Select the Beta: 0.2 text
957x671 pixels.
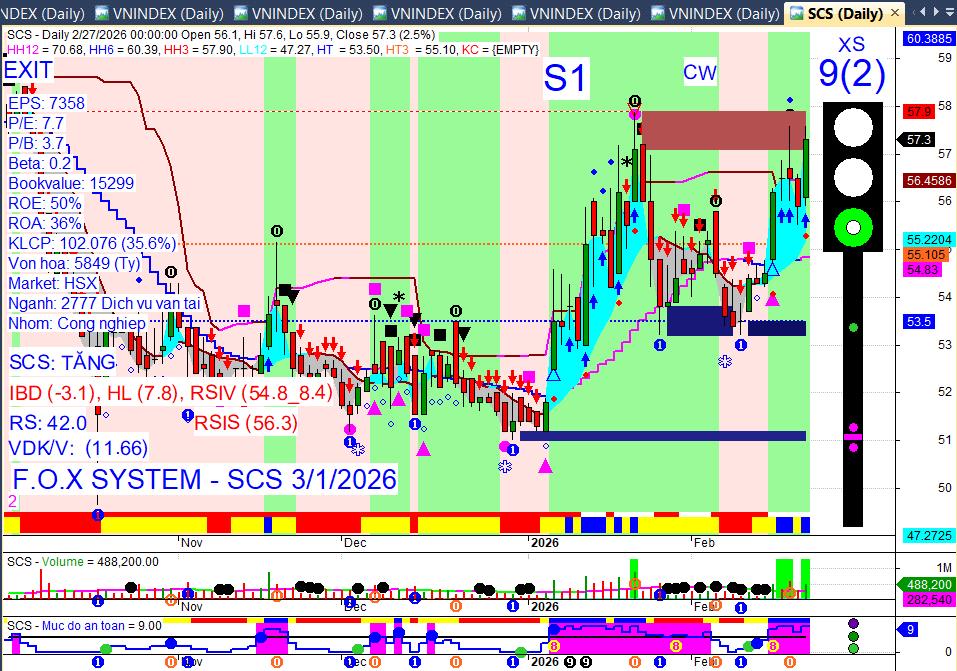point(40,164)
